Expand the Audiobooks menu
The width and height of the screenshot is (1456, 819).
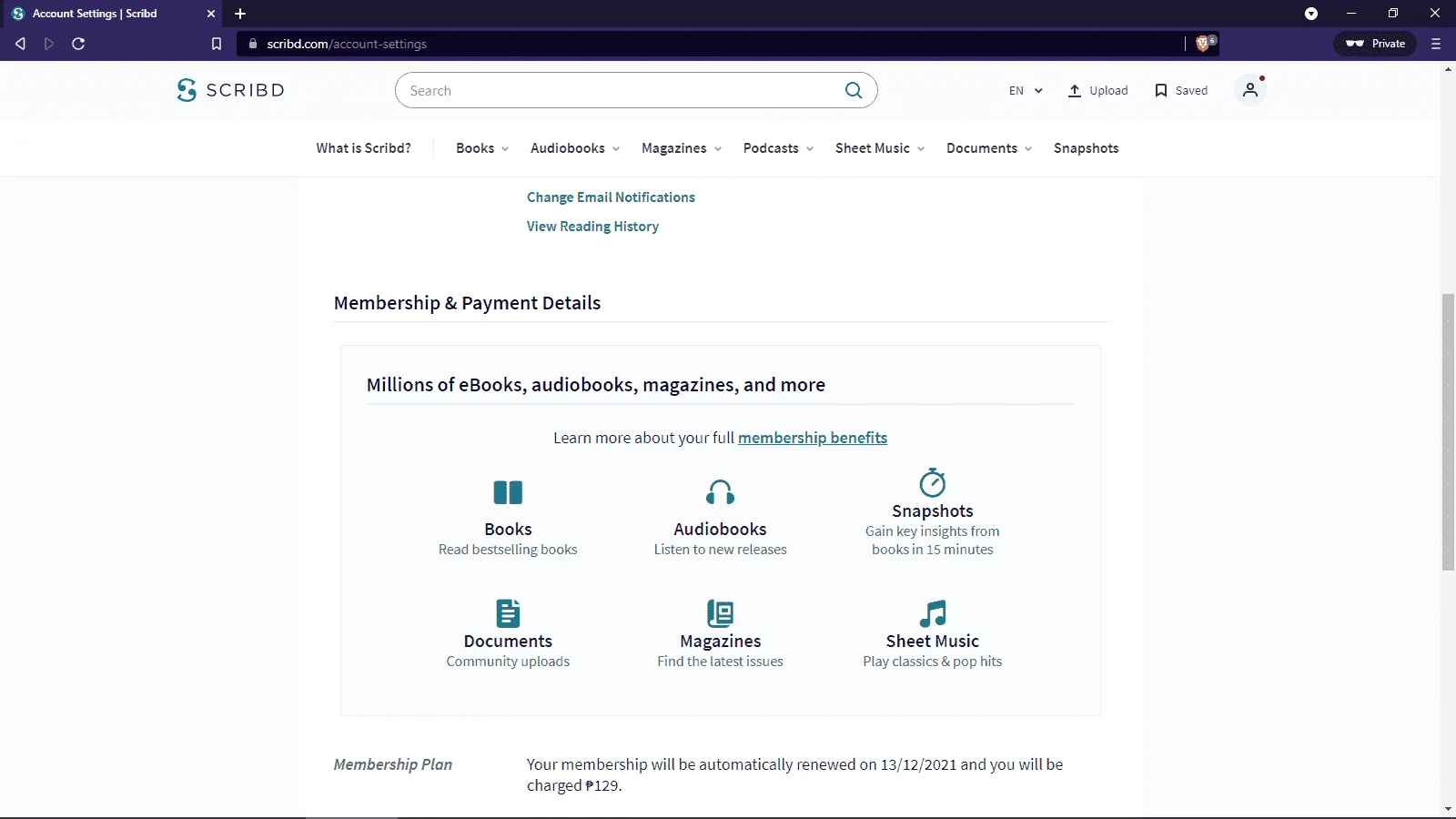575,148
